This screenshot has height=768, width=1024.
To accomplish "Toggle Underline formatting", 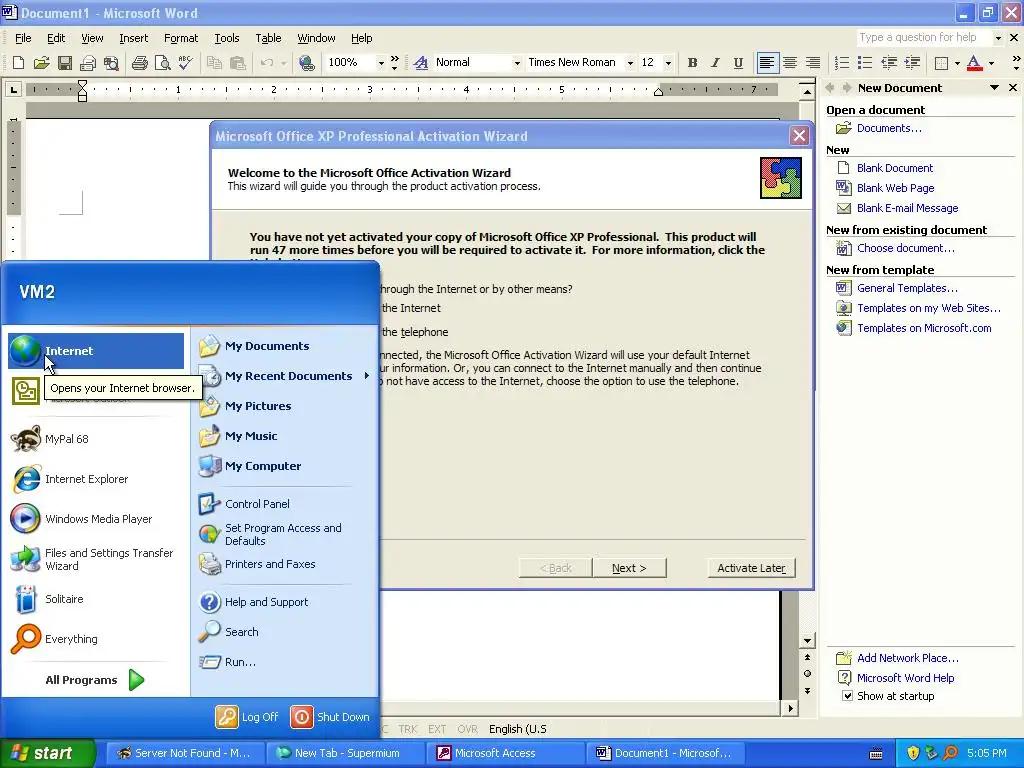I will [738, 63].
